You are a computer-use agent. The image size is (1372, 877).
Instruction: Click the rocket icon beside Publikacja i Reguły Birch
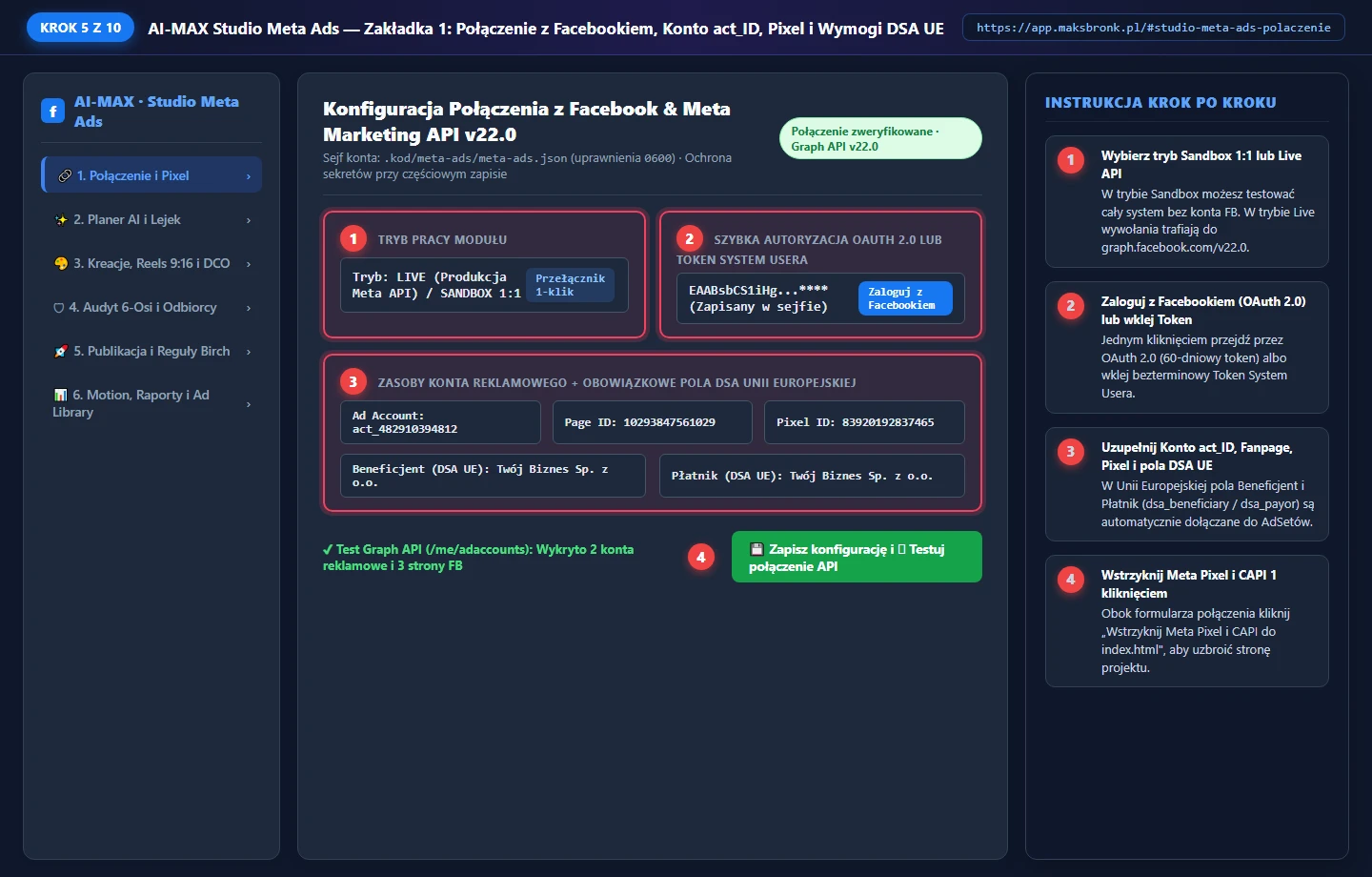tap(61, 351)
